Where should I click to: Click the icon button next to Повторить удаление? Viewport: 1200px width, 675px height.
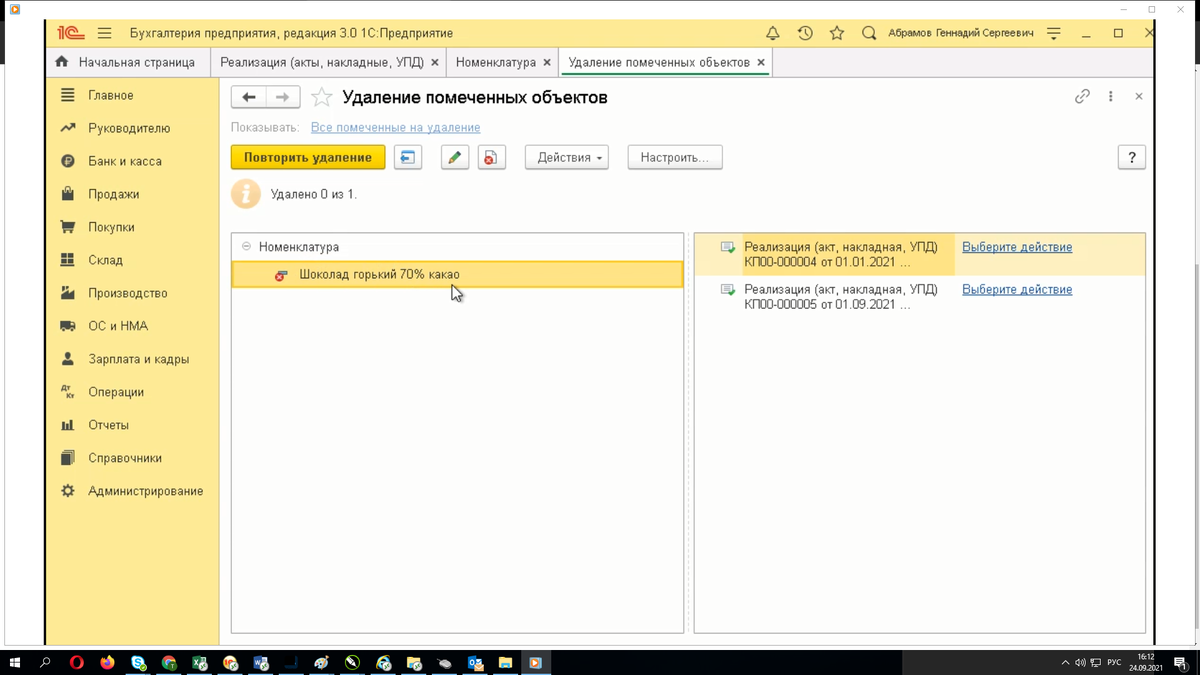(408, 158)
